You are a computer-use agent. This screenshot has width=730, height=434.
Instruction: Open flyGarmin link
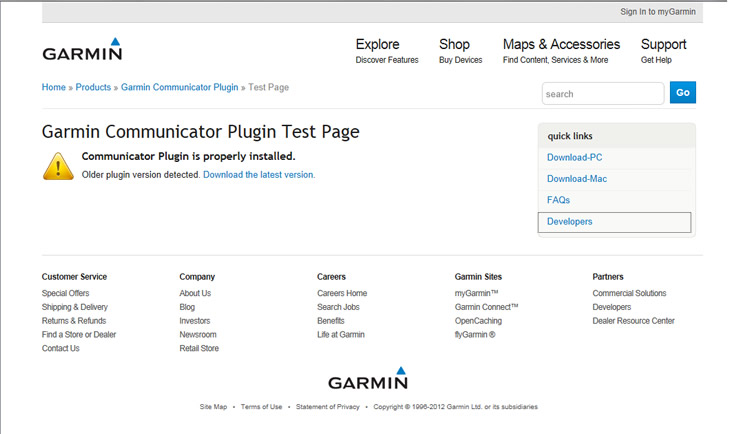tap(475, 334)
